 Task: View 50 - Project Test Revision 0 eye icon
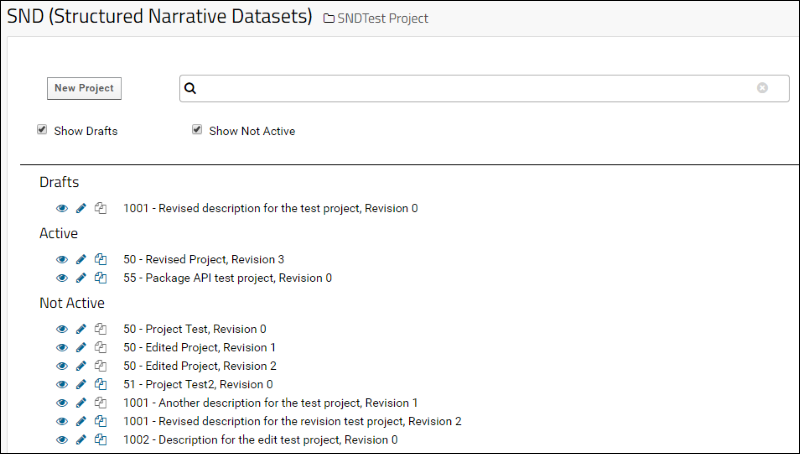[62, 329]
